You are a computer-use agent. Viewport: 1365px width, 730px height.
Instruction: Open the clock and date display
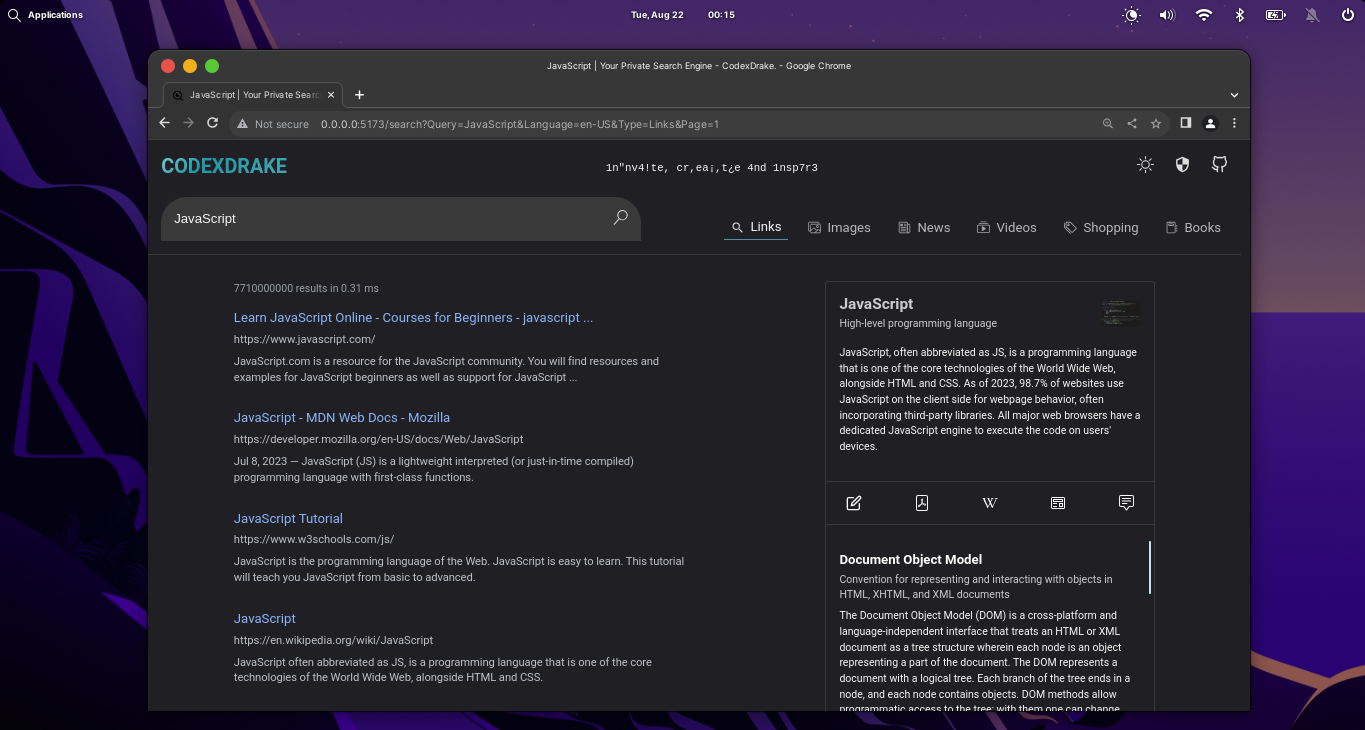[x=683, y=15]
